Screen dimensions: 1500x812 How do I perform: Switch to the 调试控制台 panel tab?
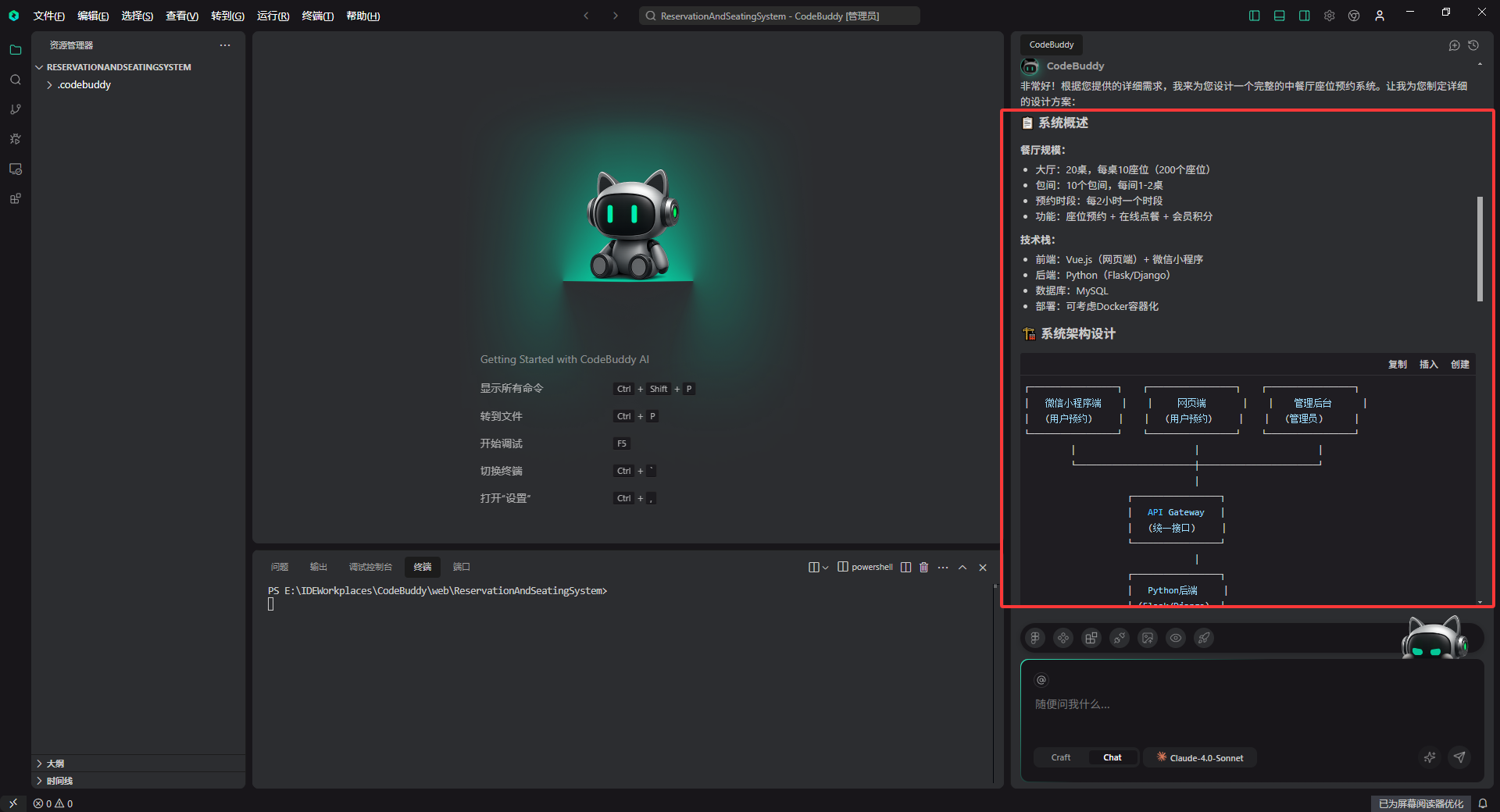click(x=370, y=567)
